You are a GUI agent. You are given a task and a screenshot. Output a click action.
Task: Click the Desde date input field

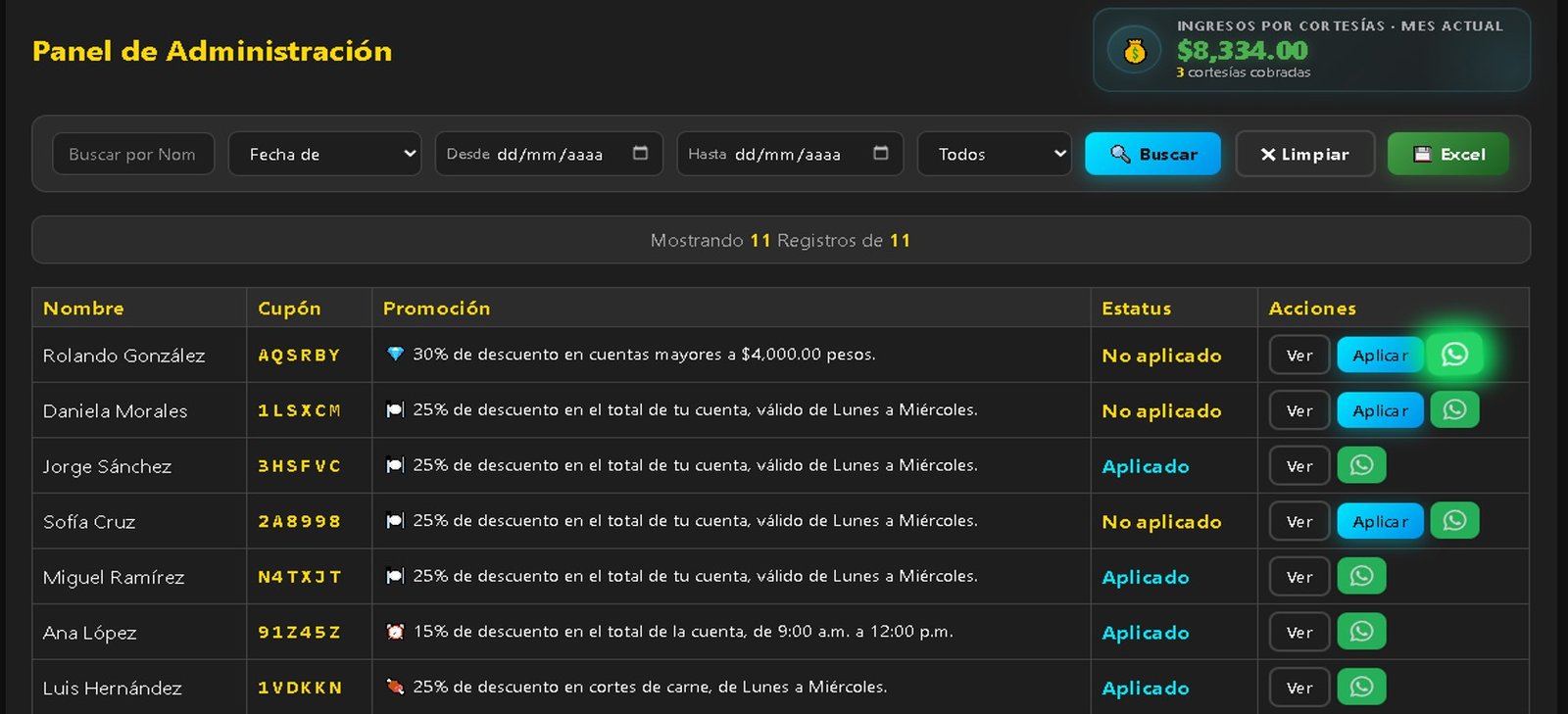point(549,154)
